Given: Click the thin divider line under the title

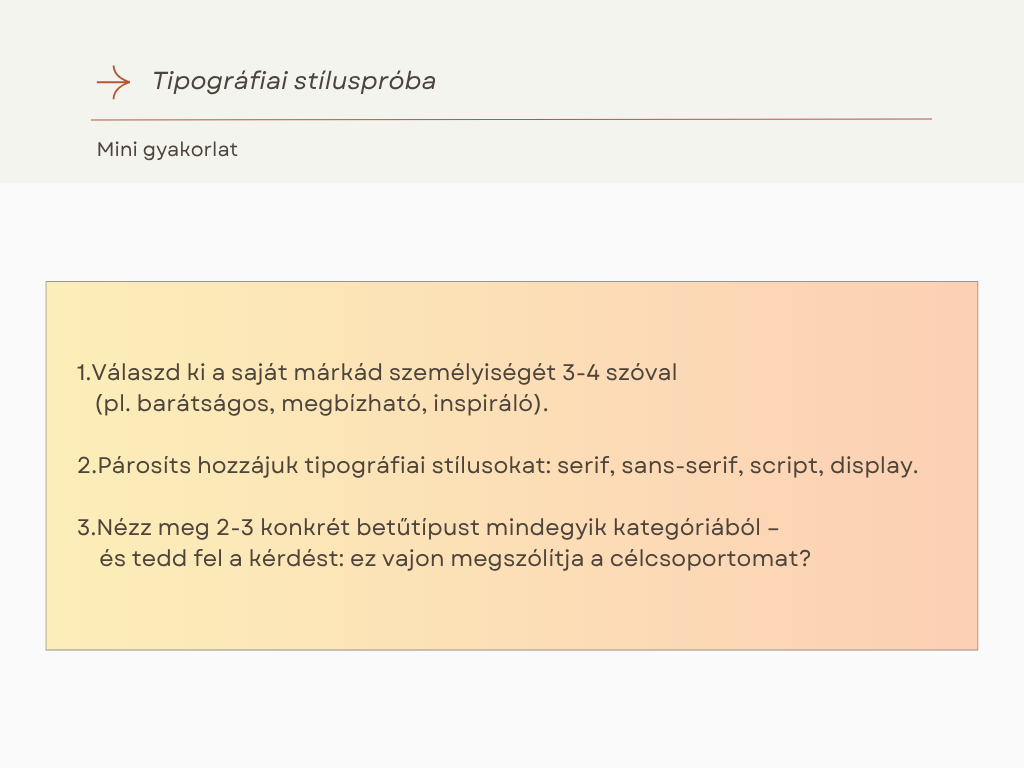Looking at the screenshot, I should tap(511, 119).
